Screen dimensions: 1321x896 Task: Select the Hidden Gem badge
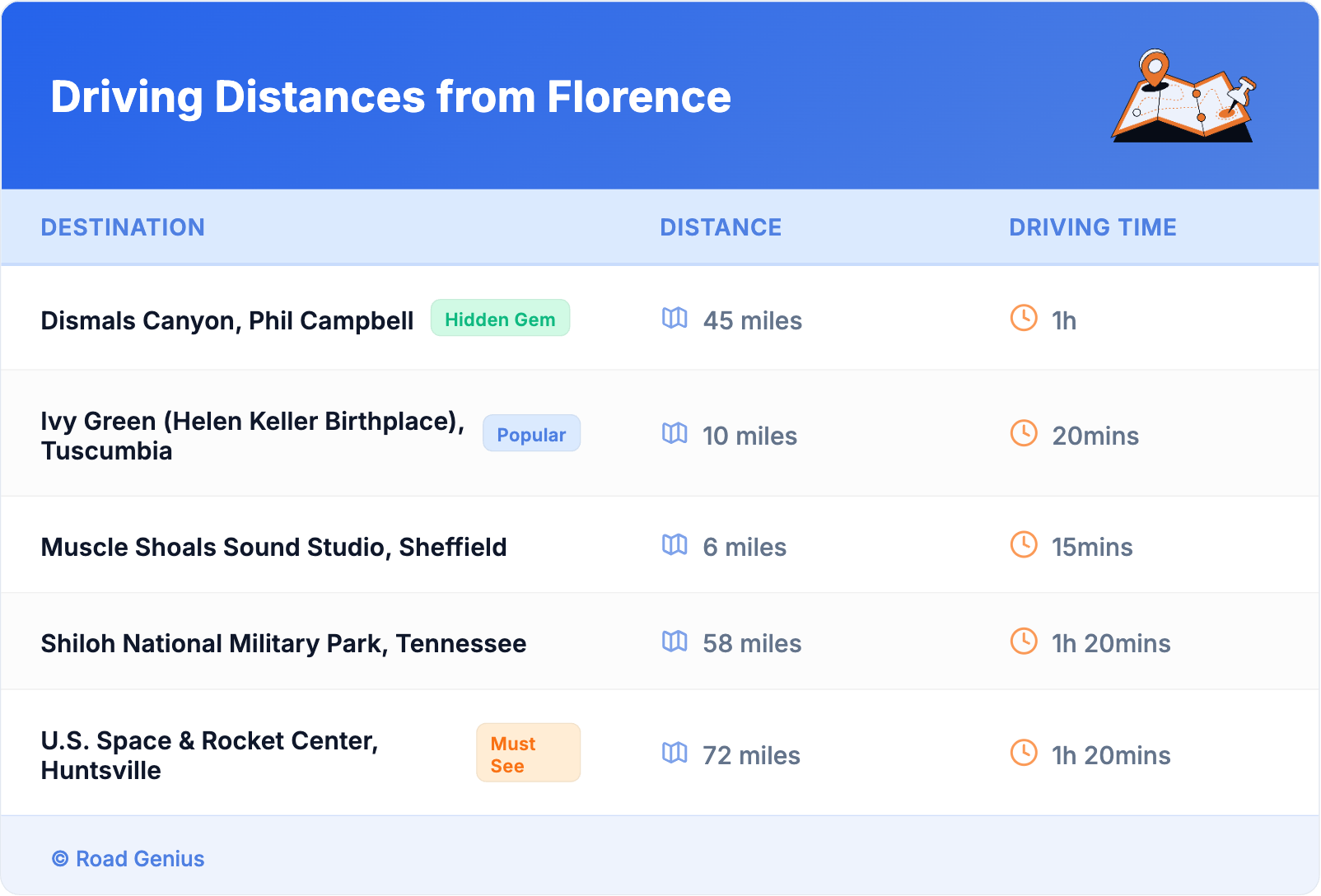(x=500, y=319)
